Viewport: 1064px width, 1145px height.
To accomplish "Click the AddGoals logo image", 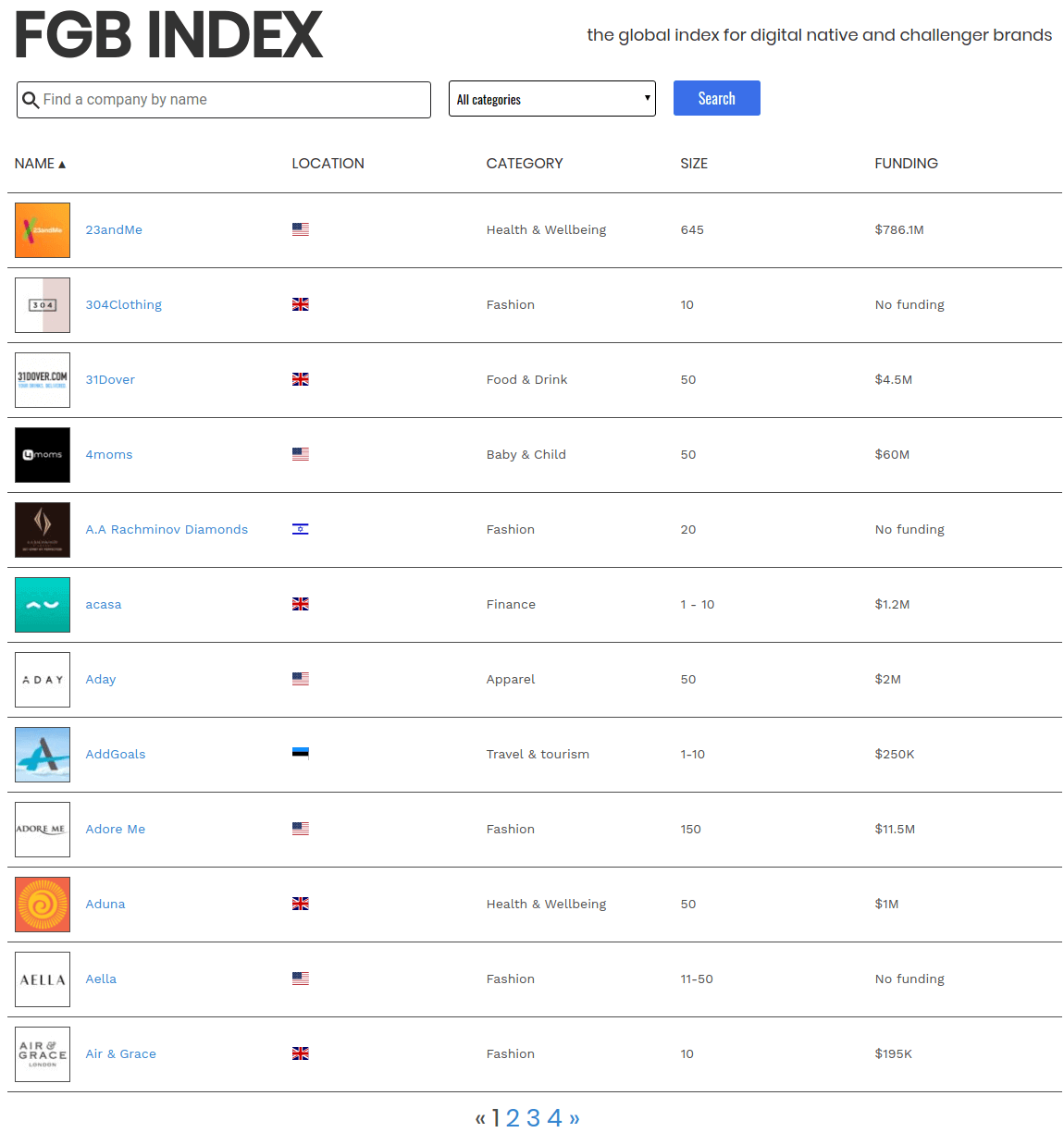I will pyautogui.click(x=43, y=755).
